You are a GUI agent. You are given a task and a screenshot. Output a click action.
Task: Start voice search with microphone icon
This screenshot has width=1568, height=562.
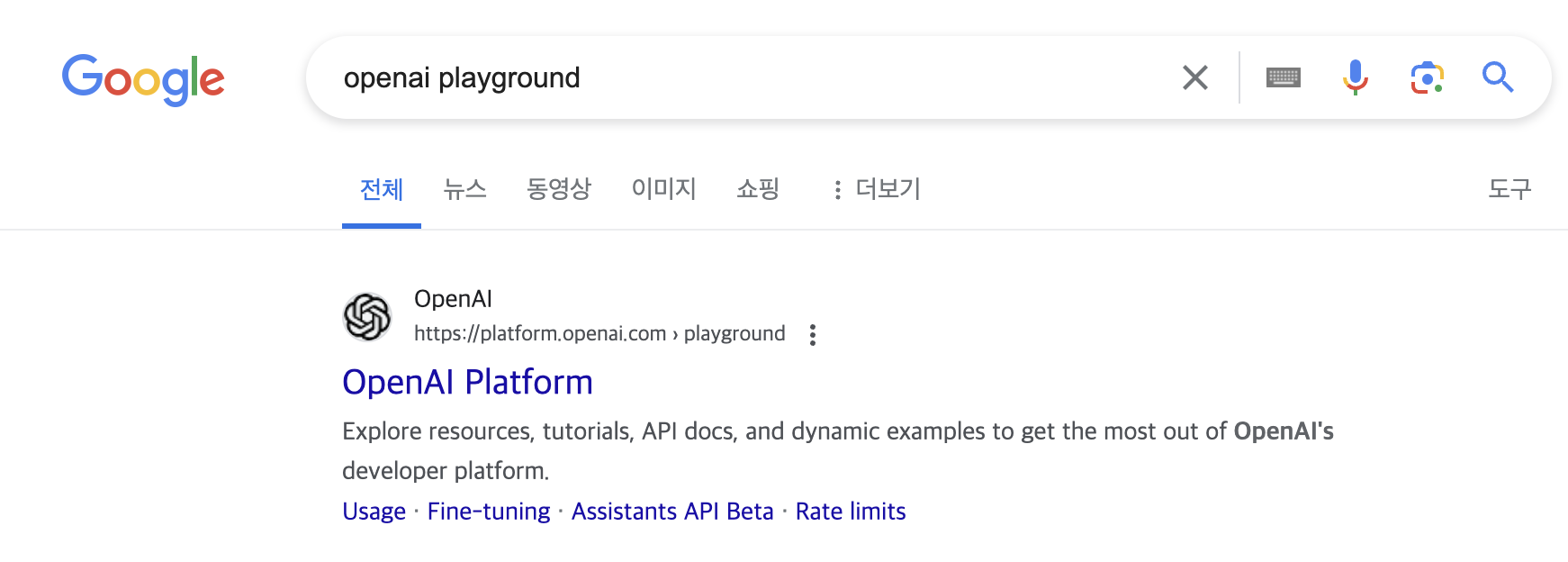tap(1355, 77)
